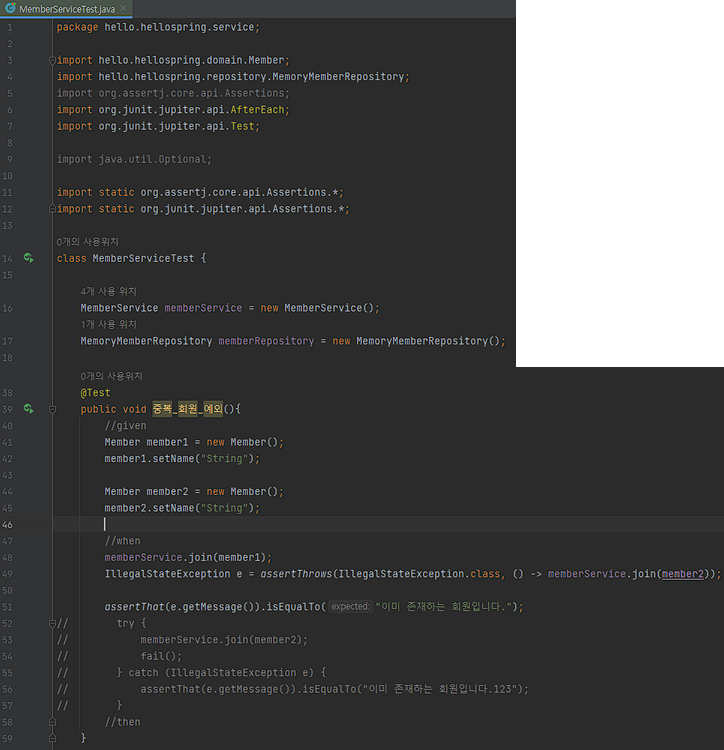Click the memberService.join(member1) statement
Viewport: 724px width, 750px height.
coord(188,557)
